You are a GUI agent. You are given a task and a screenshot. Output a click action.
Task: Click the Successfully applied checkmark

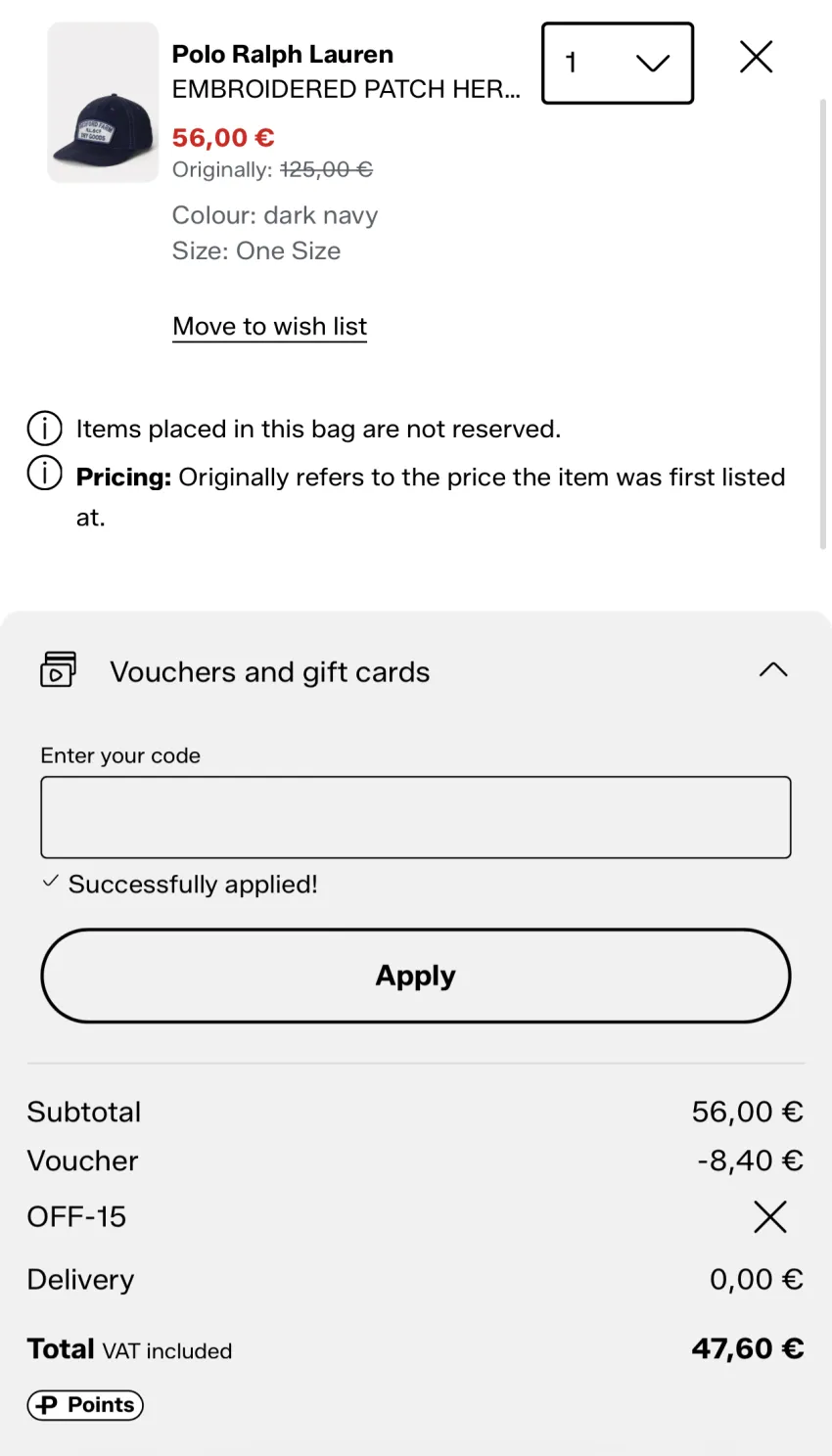[x=51, y=882]
